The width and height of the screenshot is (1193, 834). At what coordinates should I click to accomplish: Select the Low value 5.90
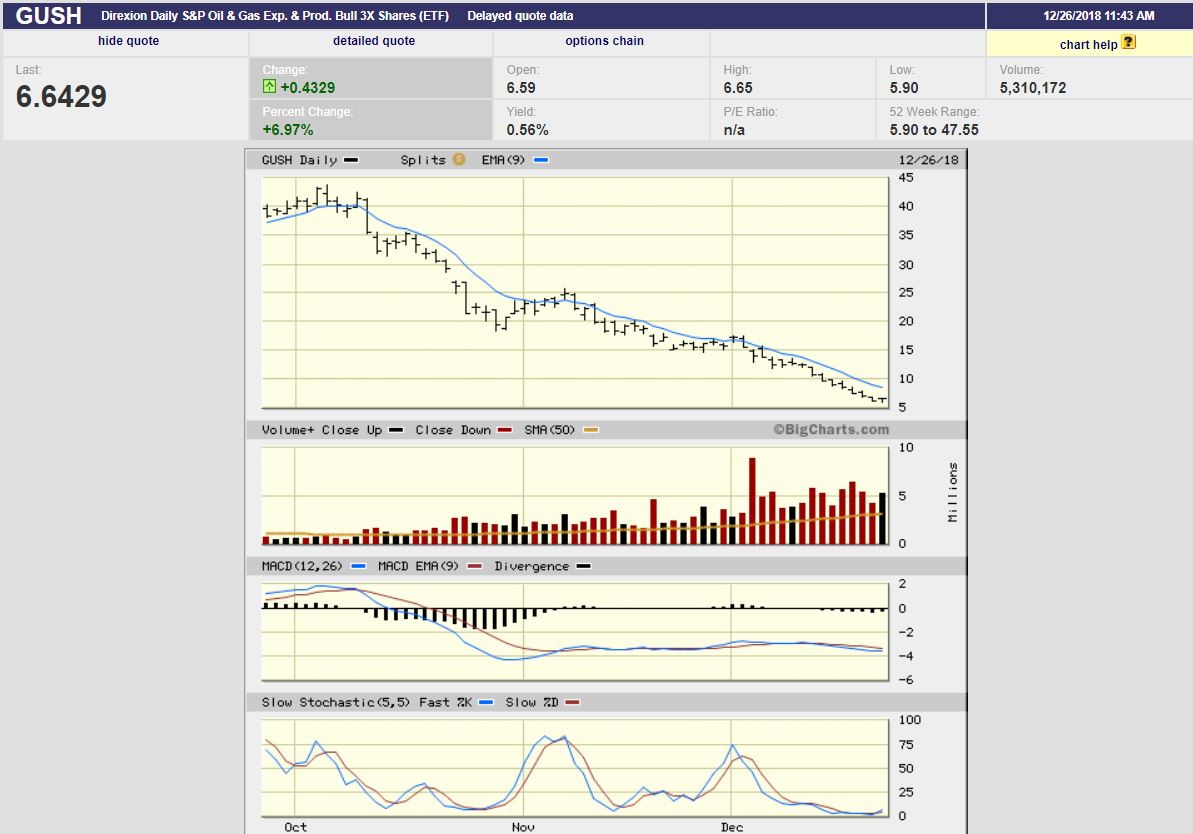[904, 88]
